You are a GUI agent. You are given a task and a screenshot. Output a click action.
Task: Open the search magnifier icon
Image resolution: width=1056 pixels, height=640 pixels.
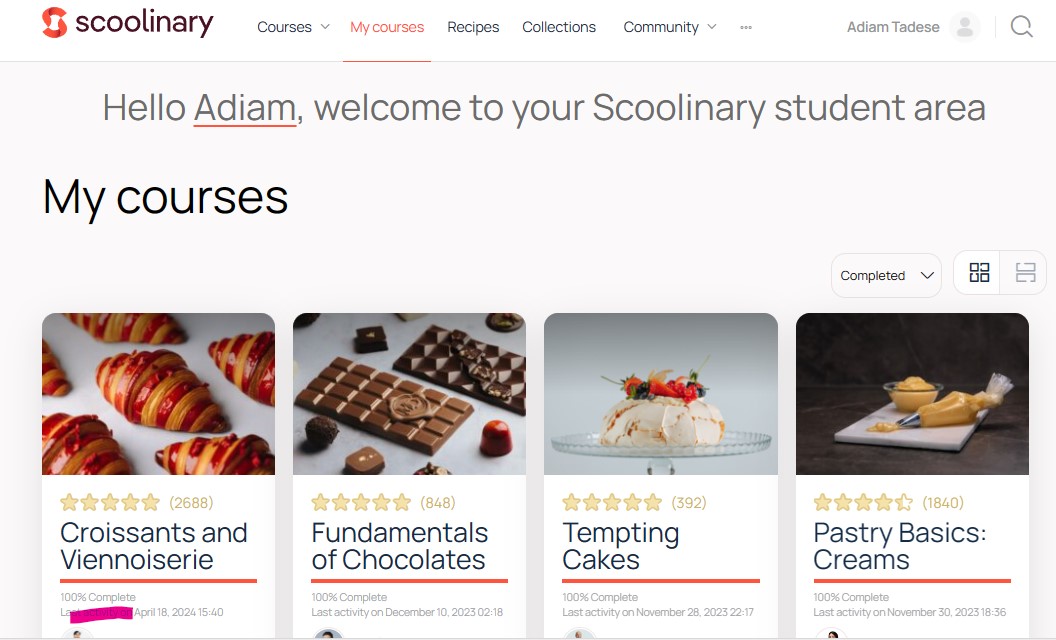[1021, 26]
